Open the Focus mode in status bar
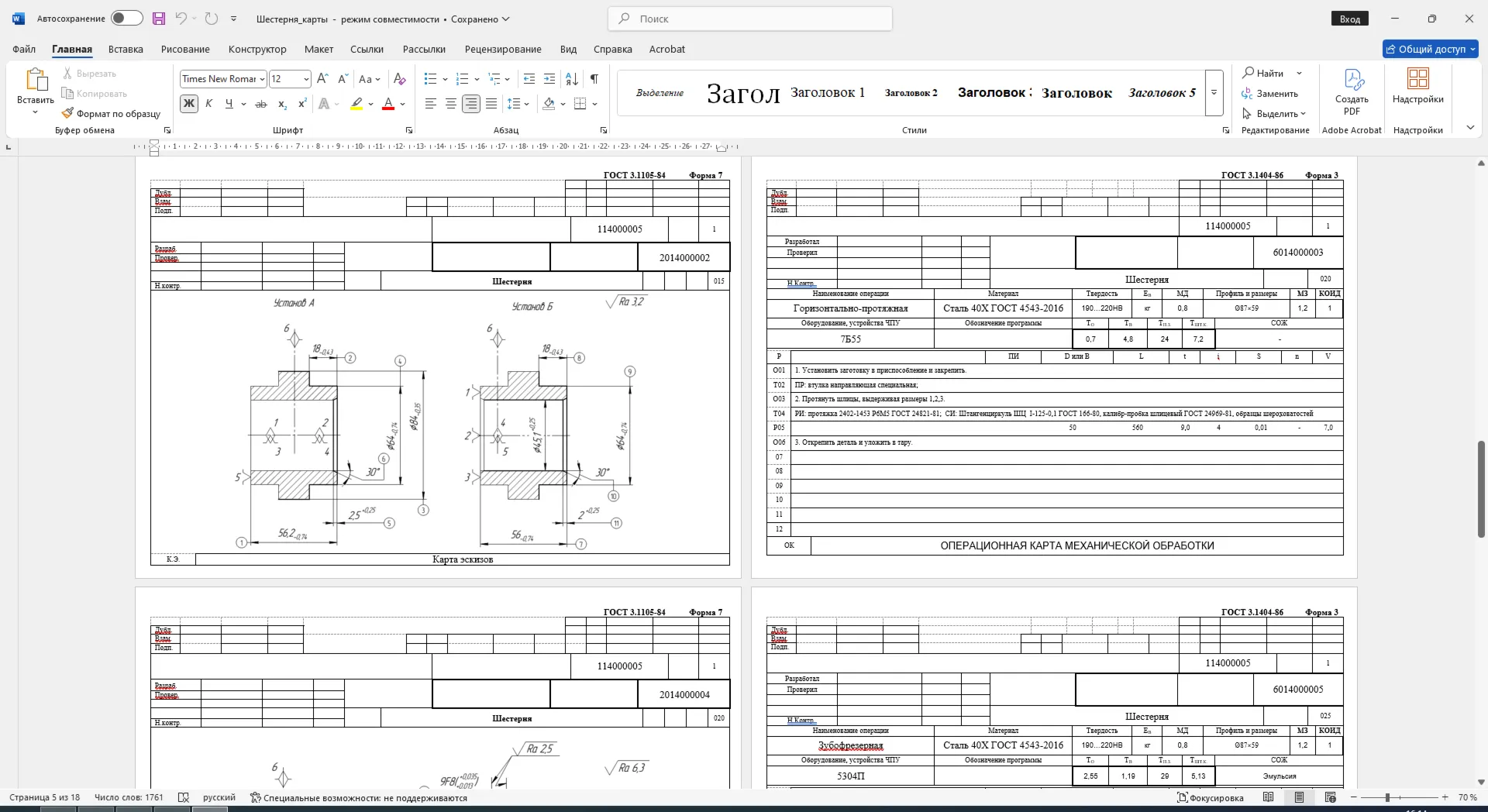The image size is (1488, 812). 1211,797
